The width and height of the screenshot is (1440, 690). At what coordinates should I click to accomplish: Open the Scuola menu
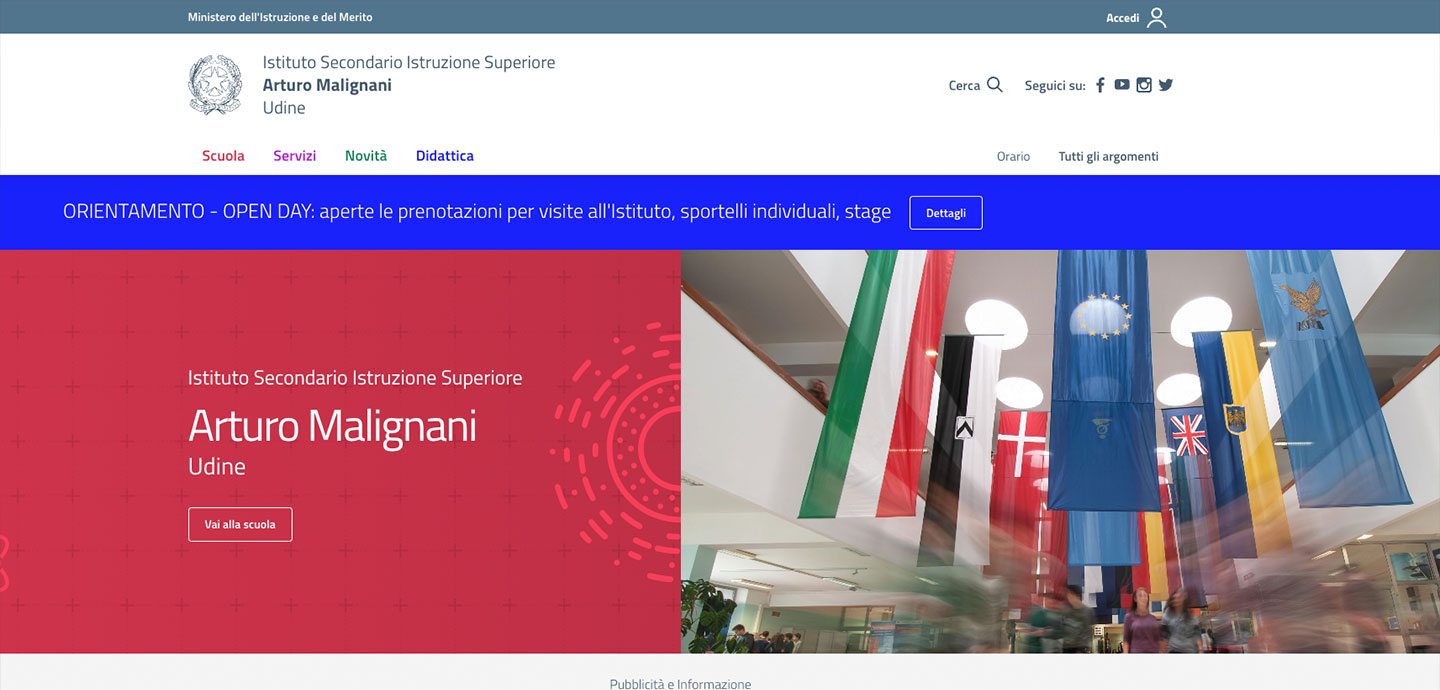223,156
